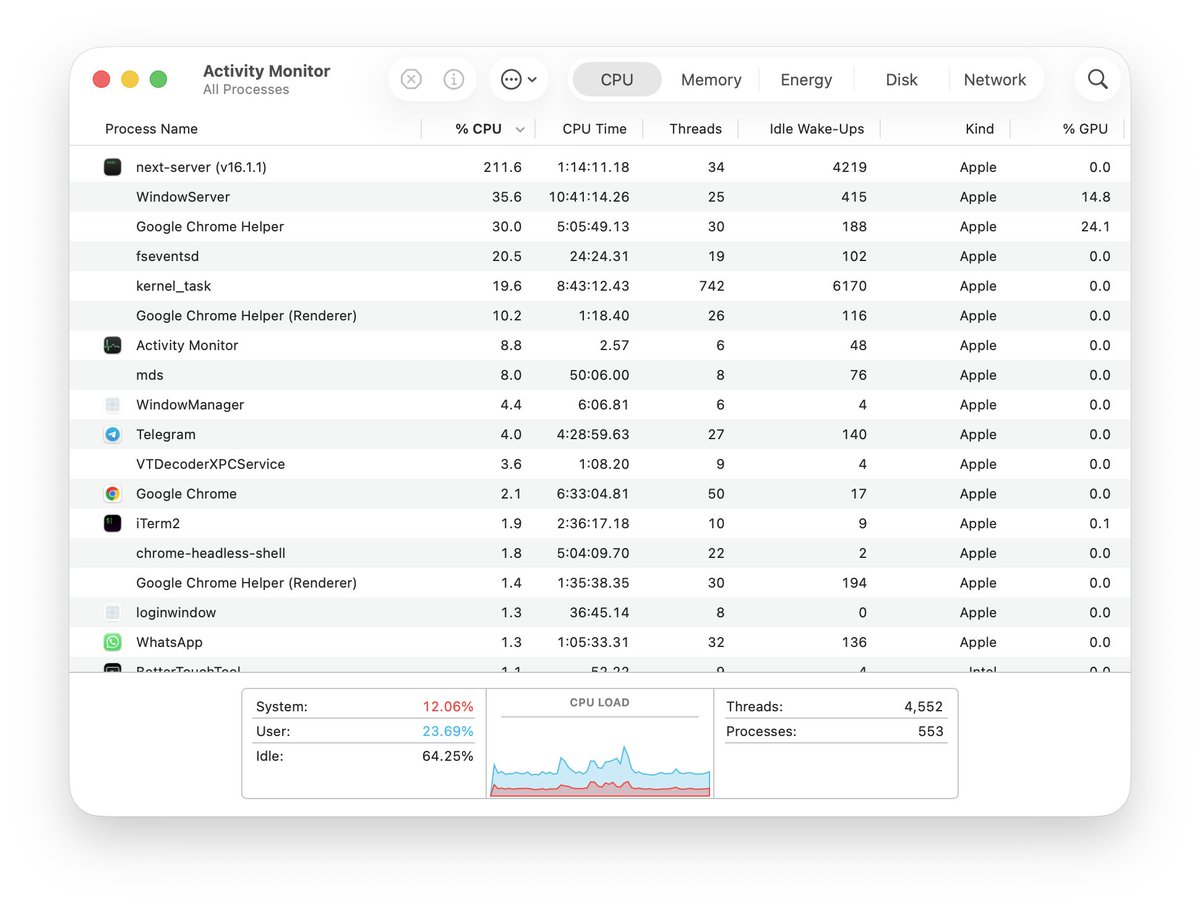Viewport: 1200px width, 908px height.
Task: Click the iTerm2 app icon
Action: [113, 523]
